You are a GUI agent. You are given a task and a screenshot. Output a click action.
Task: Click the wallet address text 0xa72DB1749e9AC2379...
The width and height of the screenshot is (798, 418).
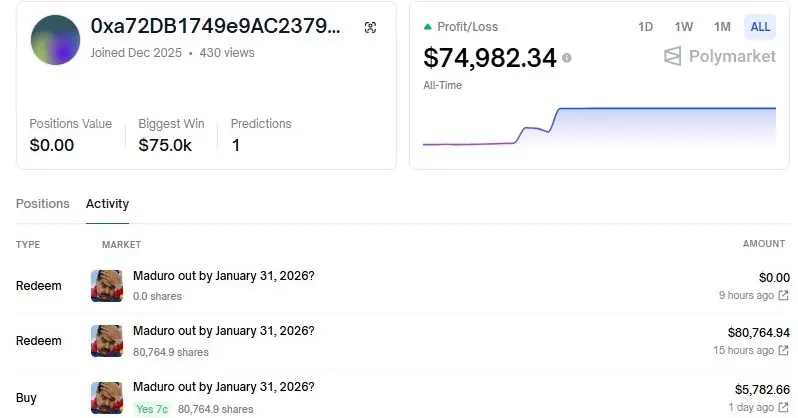point(215,27)
